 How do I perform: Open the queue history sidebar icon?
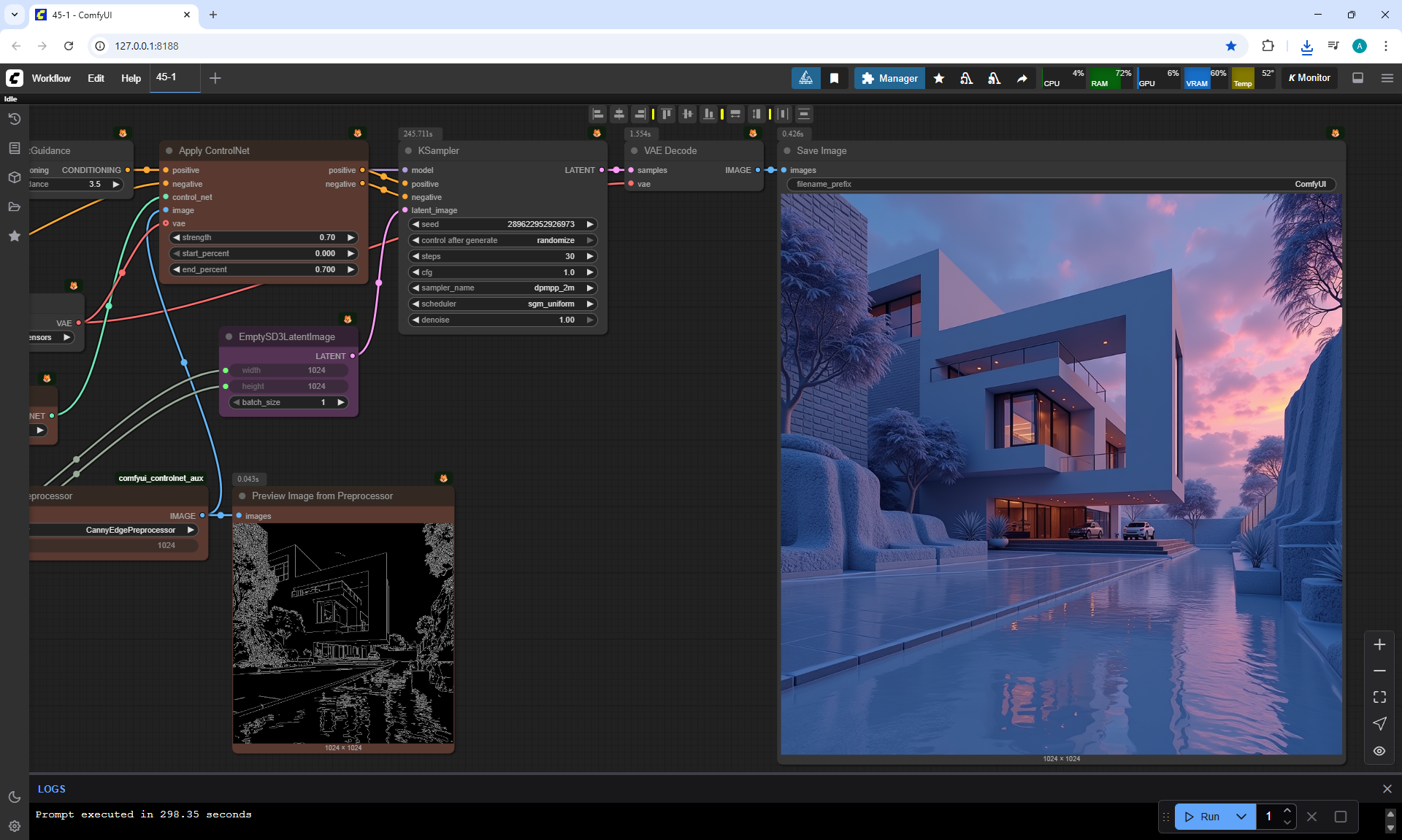14,119
